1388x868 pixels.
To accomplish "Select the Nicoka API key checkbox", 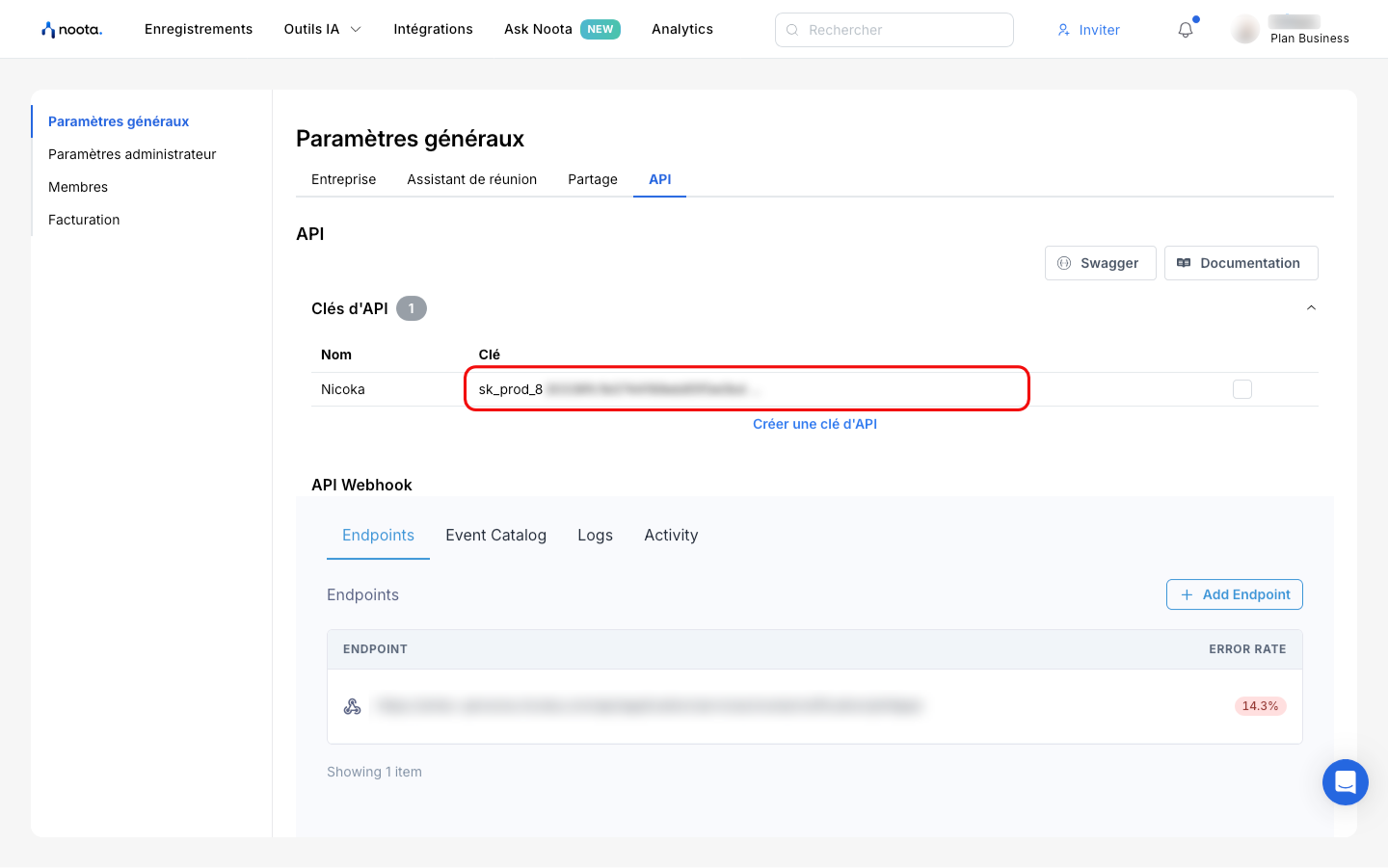I will (x=1242, y=389).
